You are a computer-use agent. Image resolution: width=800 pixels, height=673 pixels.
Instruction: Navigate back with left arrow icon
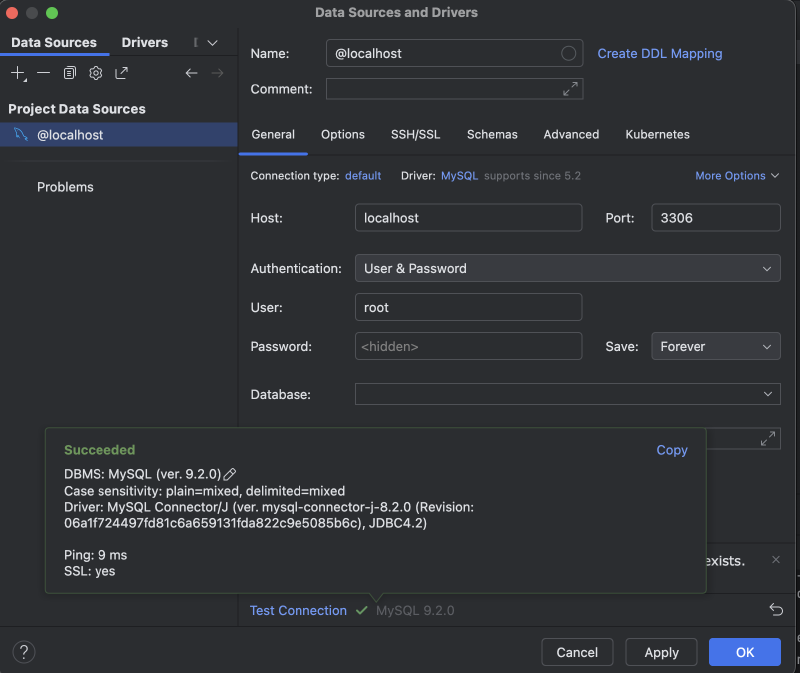tap(191, 73)
